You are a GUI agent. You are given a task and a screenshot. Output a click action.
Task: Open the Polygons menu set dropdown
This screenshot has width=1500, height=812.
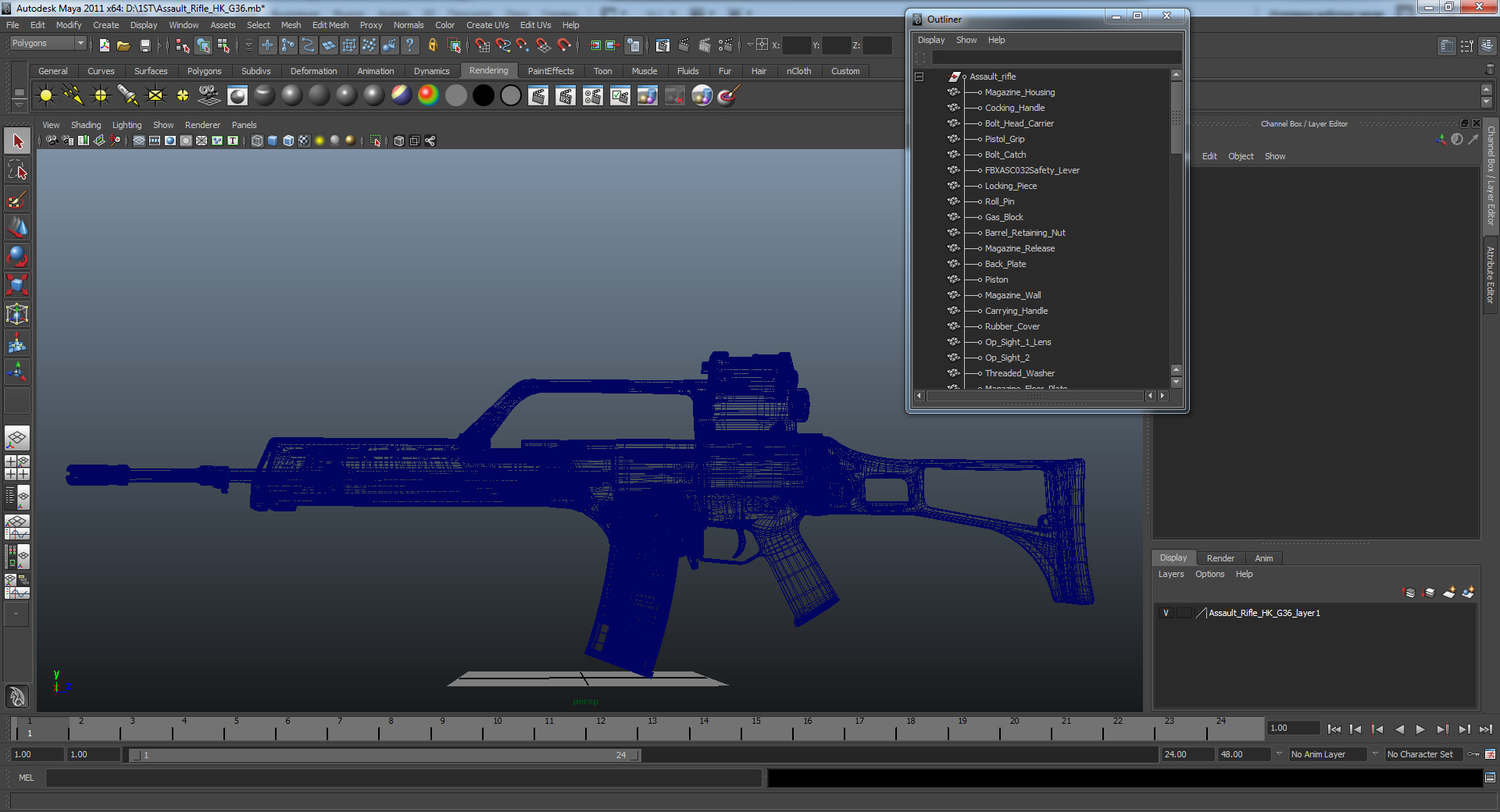point(47,44)
